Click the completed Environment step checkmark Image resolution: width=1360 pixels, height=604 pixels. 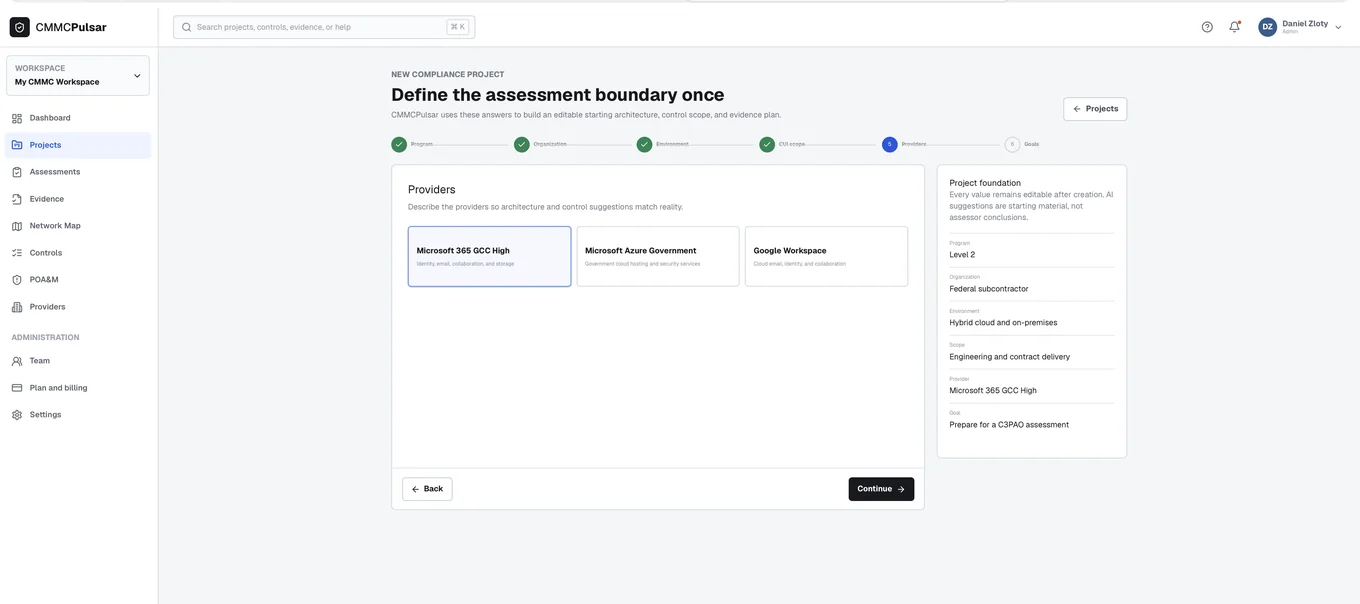point(645,144)
